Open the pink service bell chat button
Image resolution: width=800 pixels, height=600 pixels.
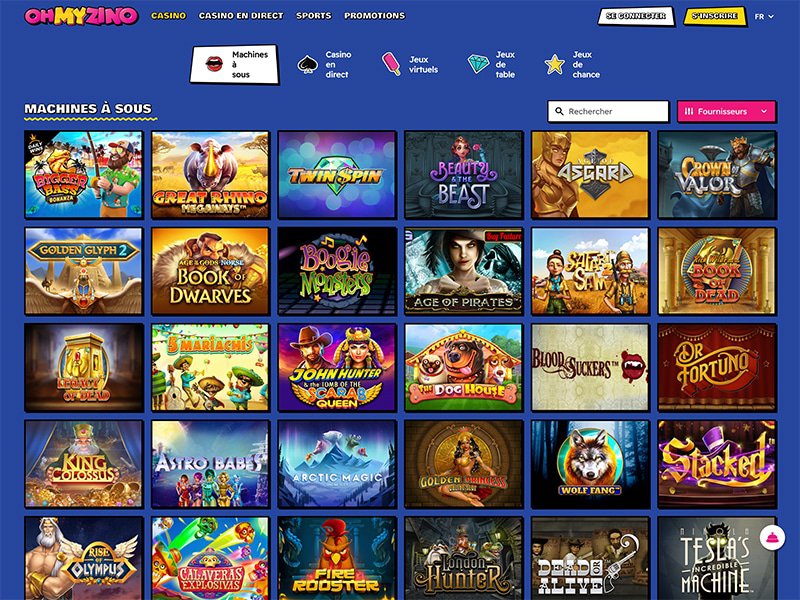(x=772, y=537)
